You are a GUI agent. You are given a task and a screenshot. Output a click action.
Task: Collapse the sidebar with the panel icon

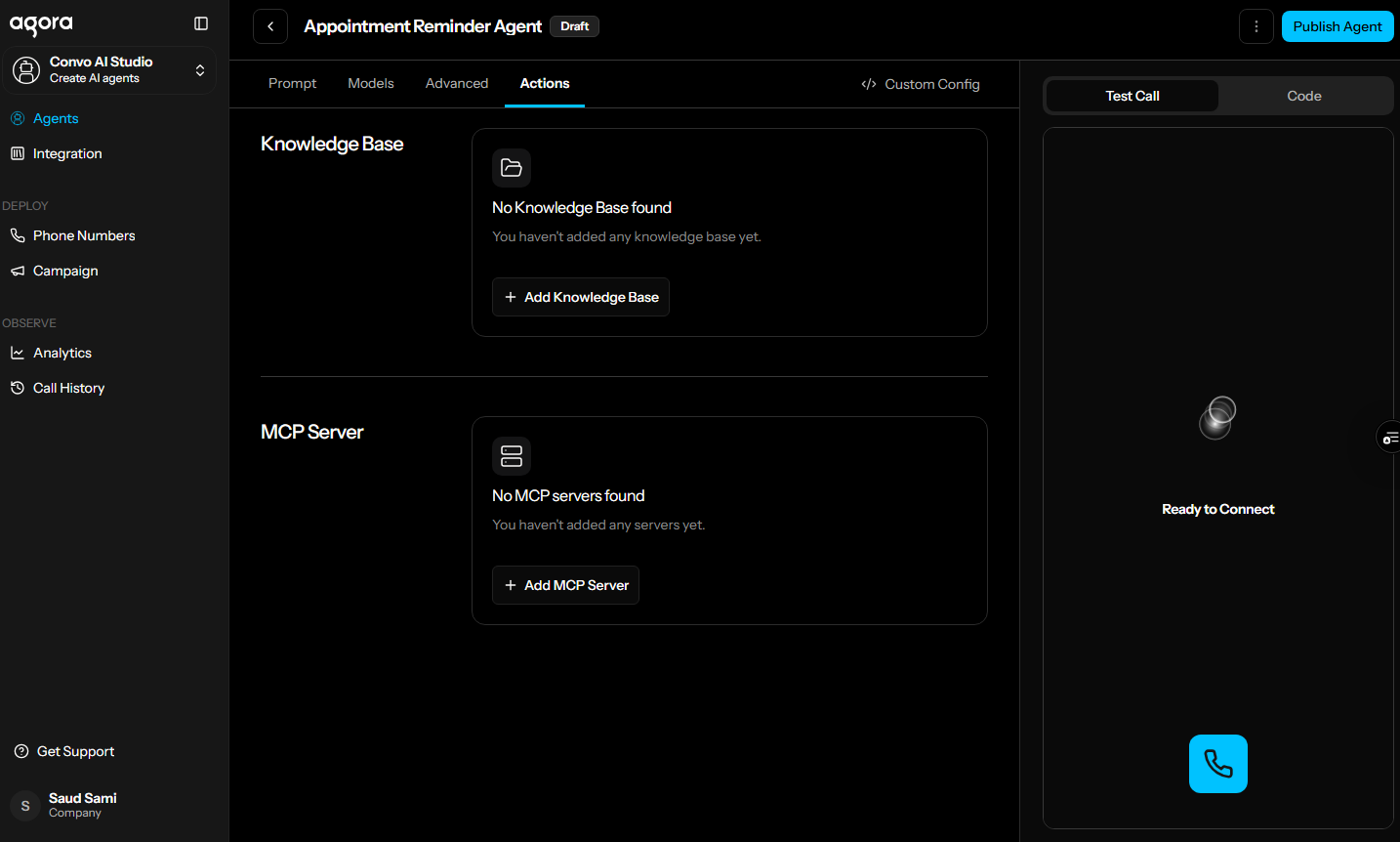coord(201,23)
